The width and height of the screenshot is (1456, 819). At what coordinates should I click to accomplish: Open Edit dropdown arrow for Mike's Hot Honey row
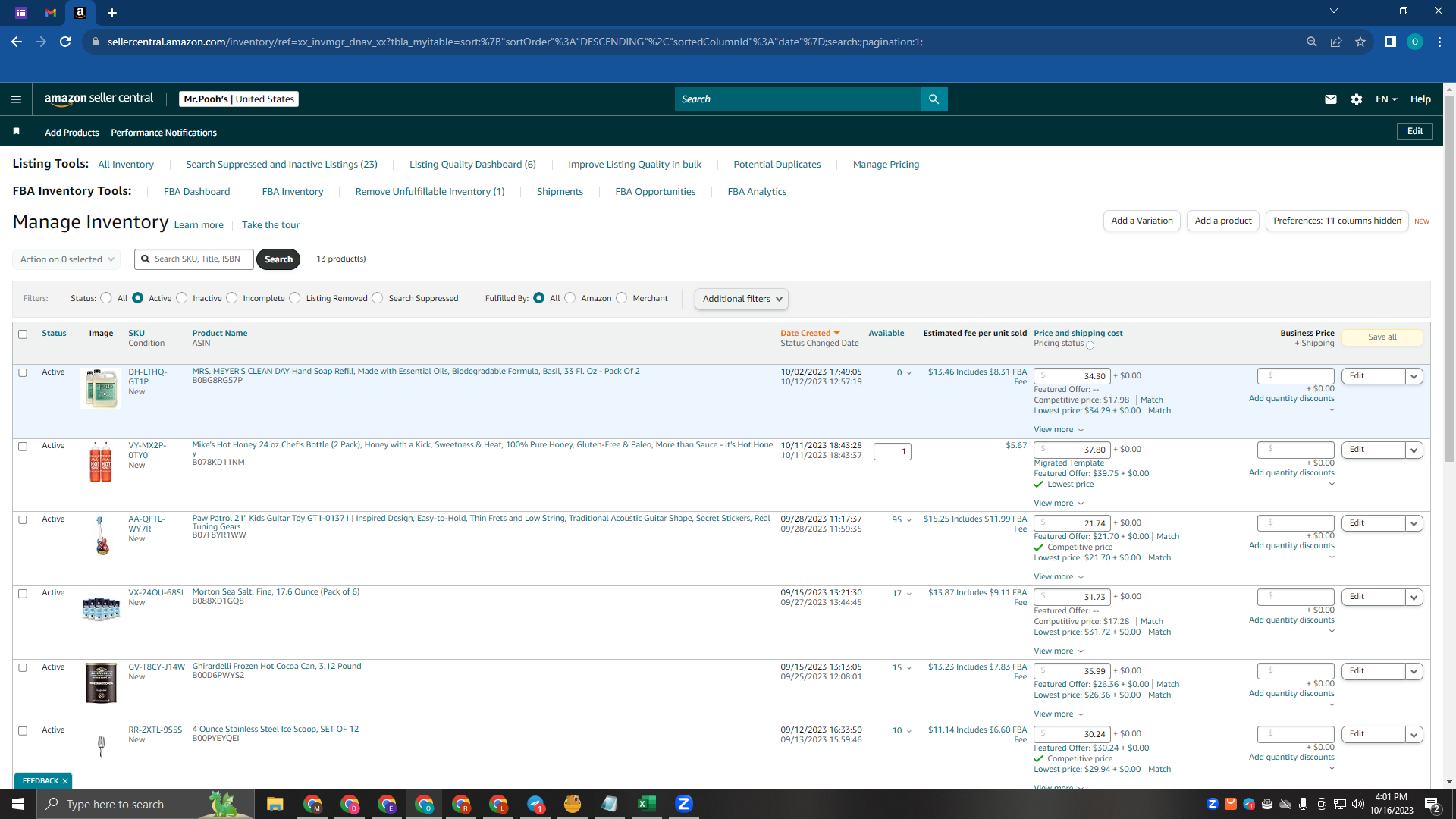[x=1414, y=450]
